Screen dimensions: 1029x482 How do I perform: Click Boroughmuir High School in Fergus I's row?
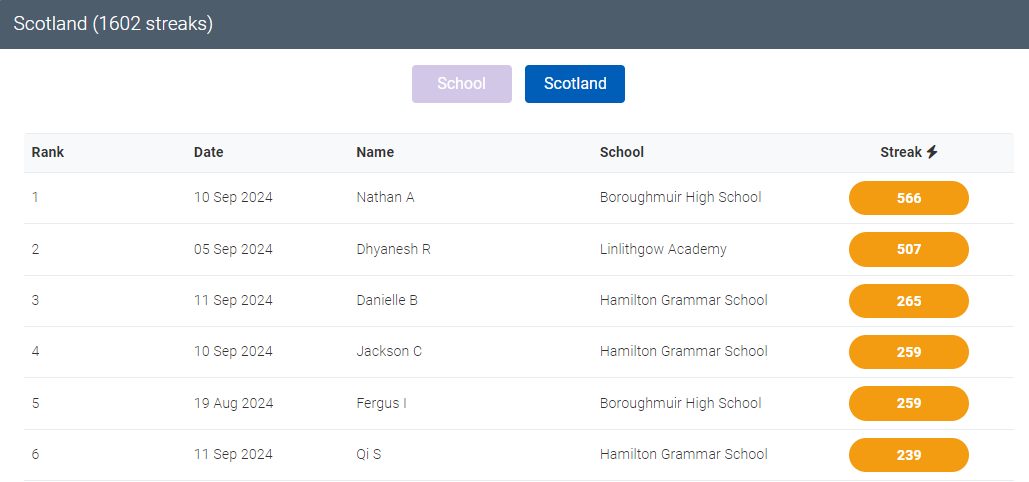pos(681,403)
